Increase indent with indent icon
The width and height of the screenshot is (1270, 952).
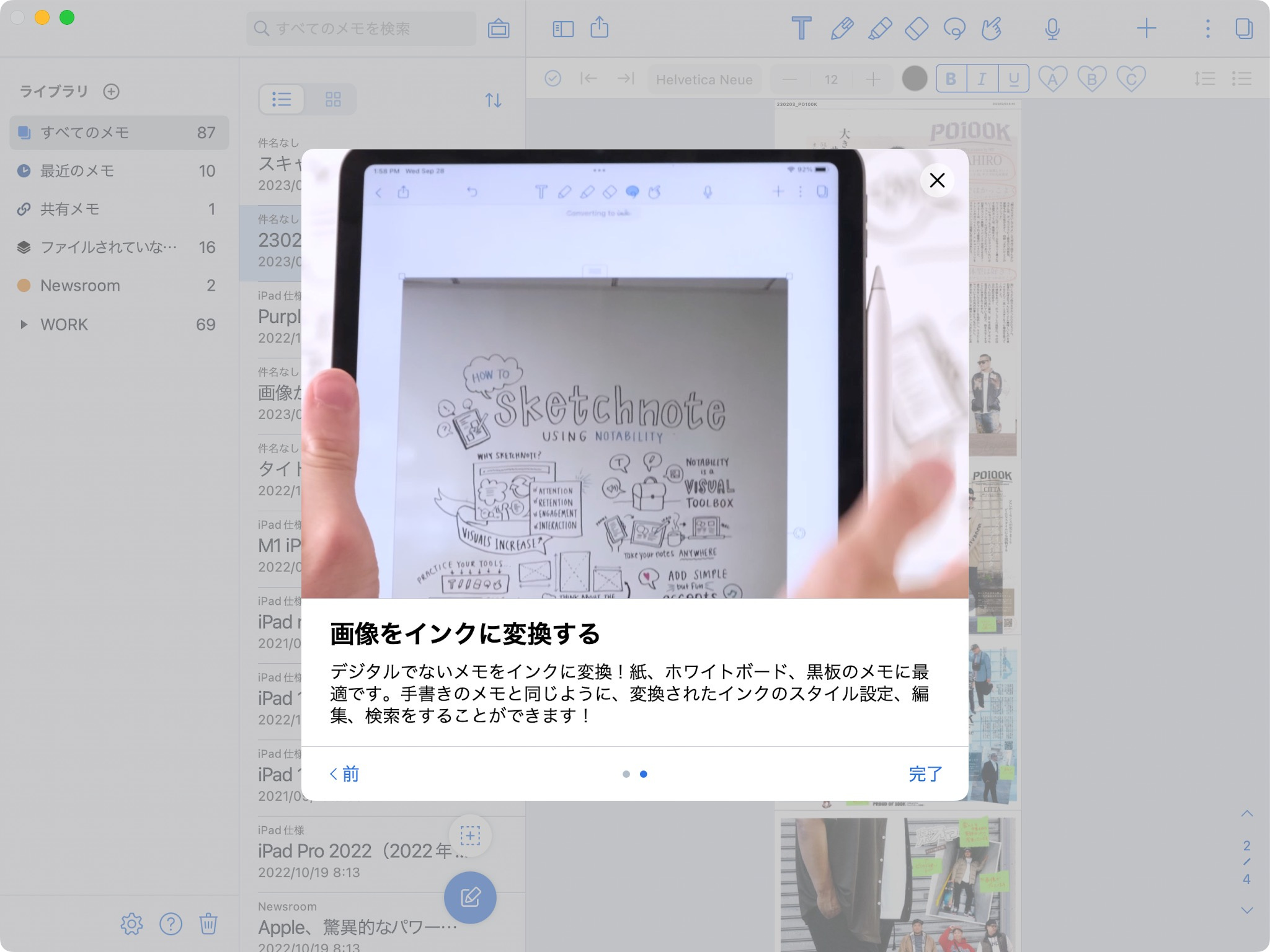coord(625,79)
